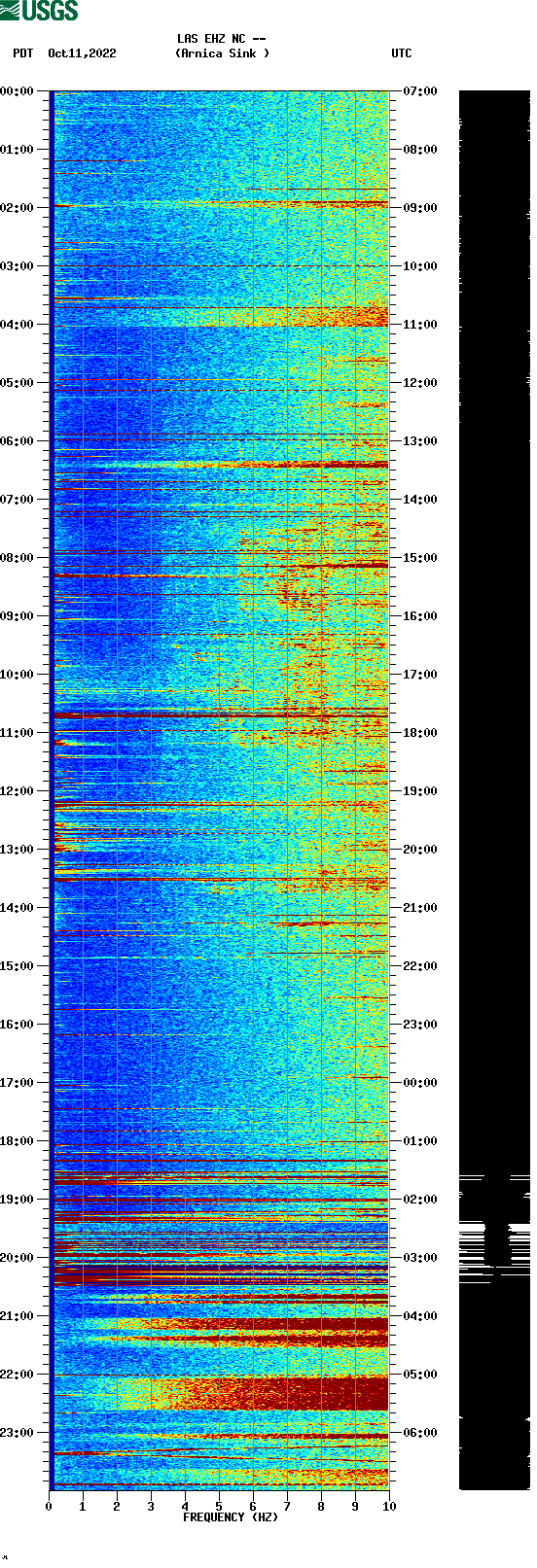The width and height of the screenshot is (537, 1568).
Task: Click the 05:00 UTC time tick label
Action: click(x=420, y=1375)
